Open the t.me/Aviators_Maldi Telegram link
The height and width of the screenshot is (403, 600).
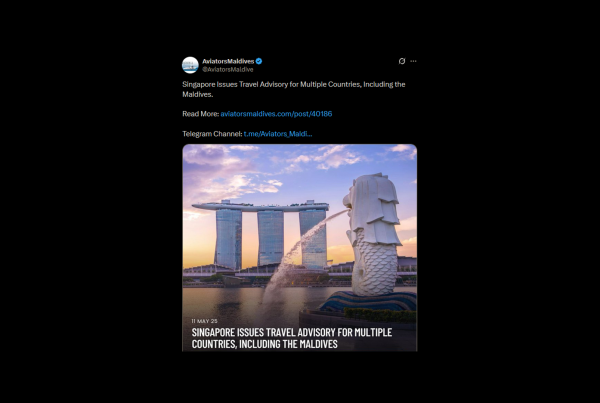(278, 134)
